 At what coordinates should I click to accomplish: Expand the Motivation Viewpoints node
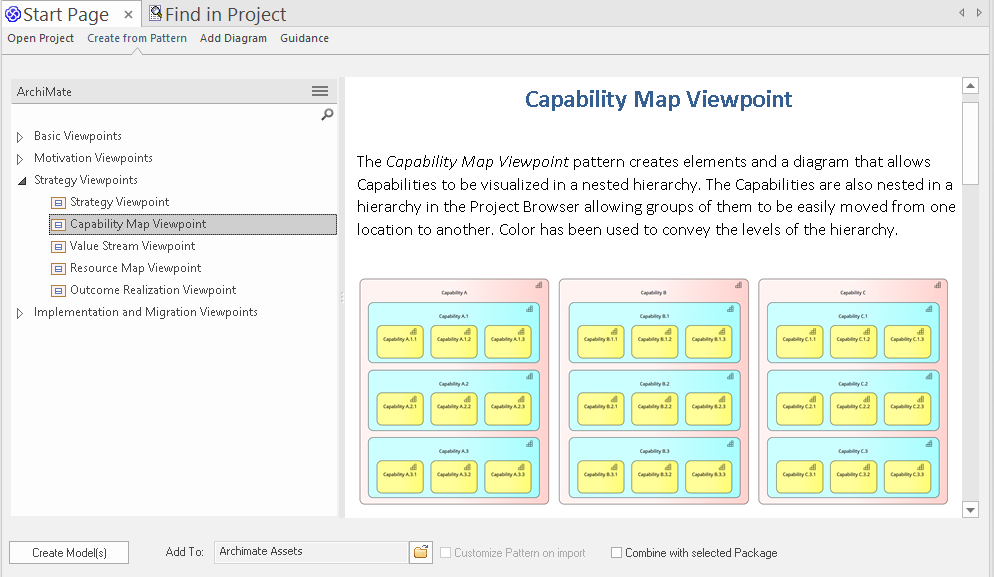(20, 158)
